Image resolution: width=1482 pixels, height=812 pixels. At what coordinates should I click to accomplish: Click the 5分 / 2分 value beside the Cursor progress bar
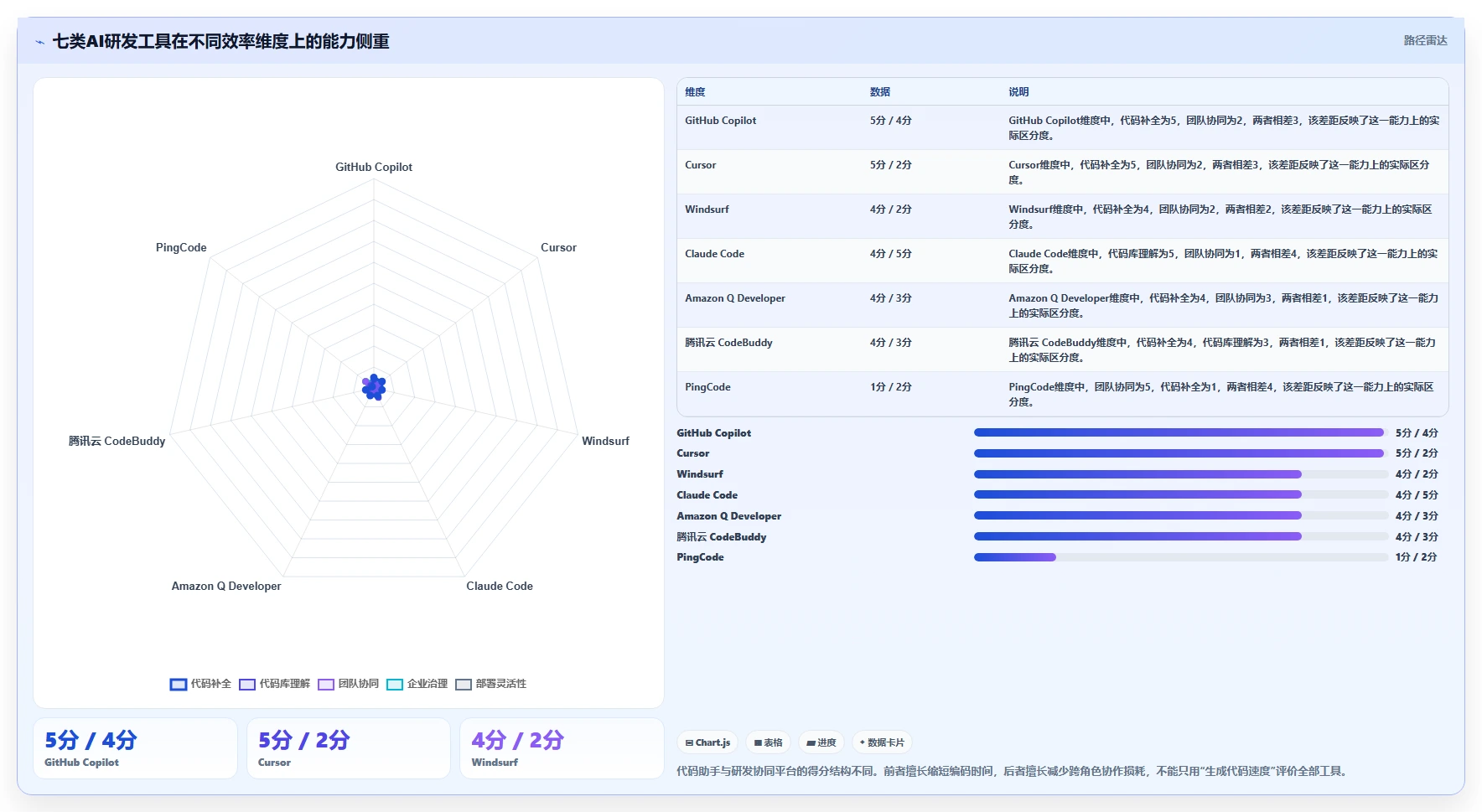point(1417,453)
